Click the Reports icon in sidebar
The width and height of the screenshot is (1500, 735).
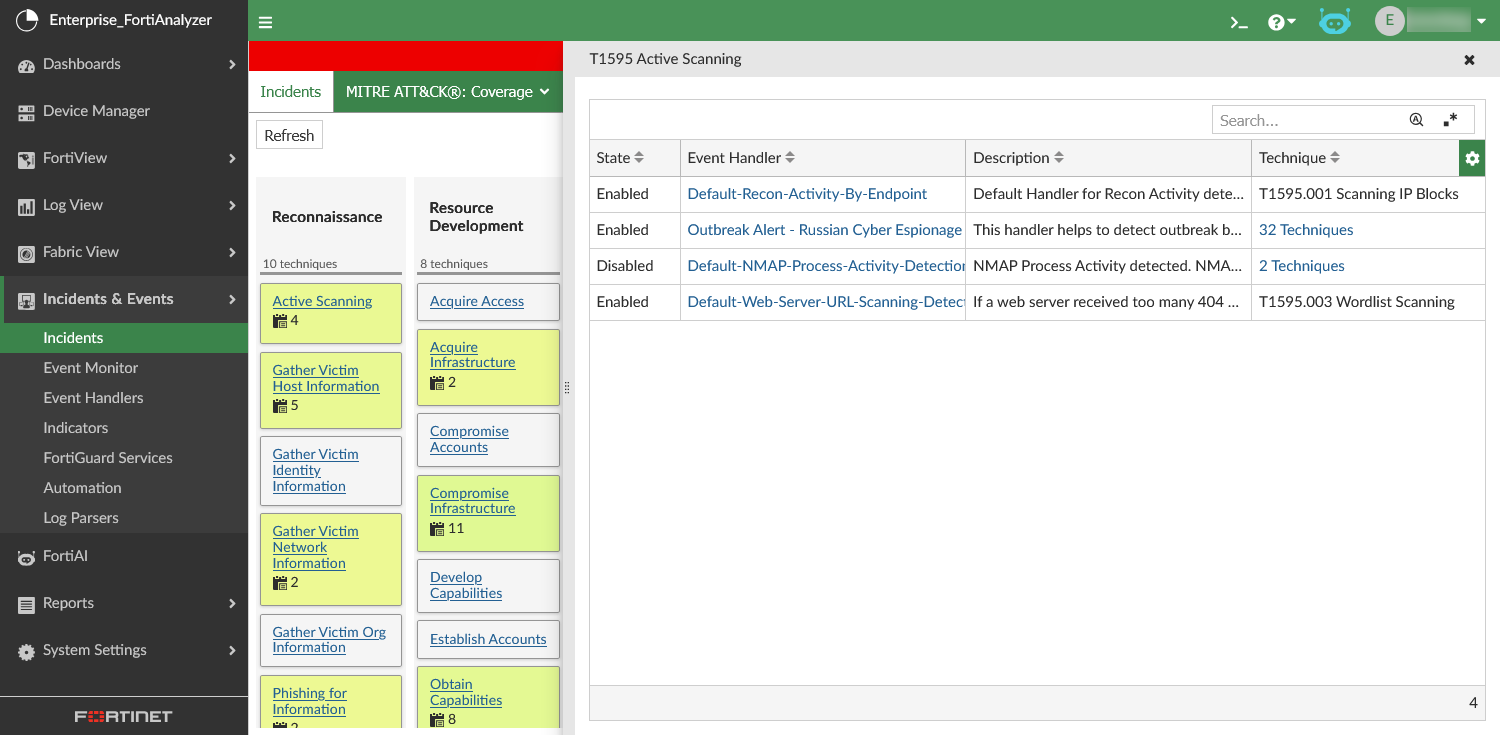[x=26, y=604]
